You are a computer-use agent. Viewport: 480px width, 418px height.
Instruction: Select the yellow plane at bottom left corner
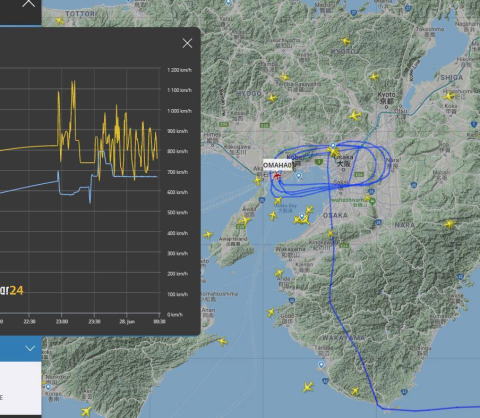(x=85, y=411)
